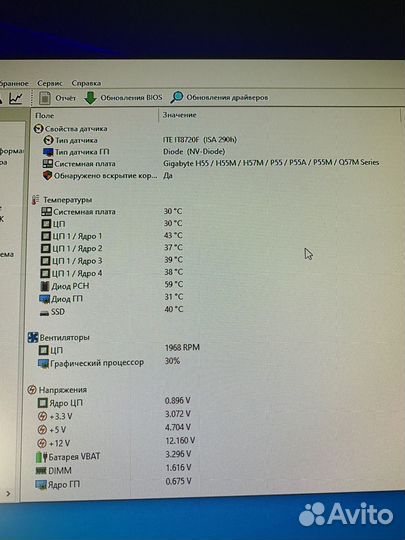Click the Диод ГП monitor icon

44,299
